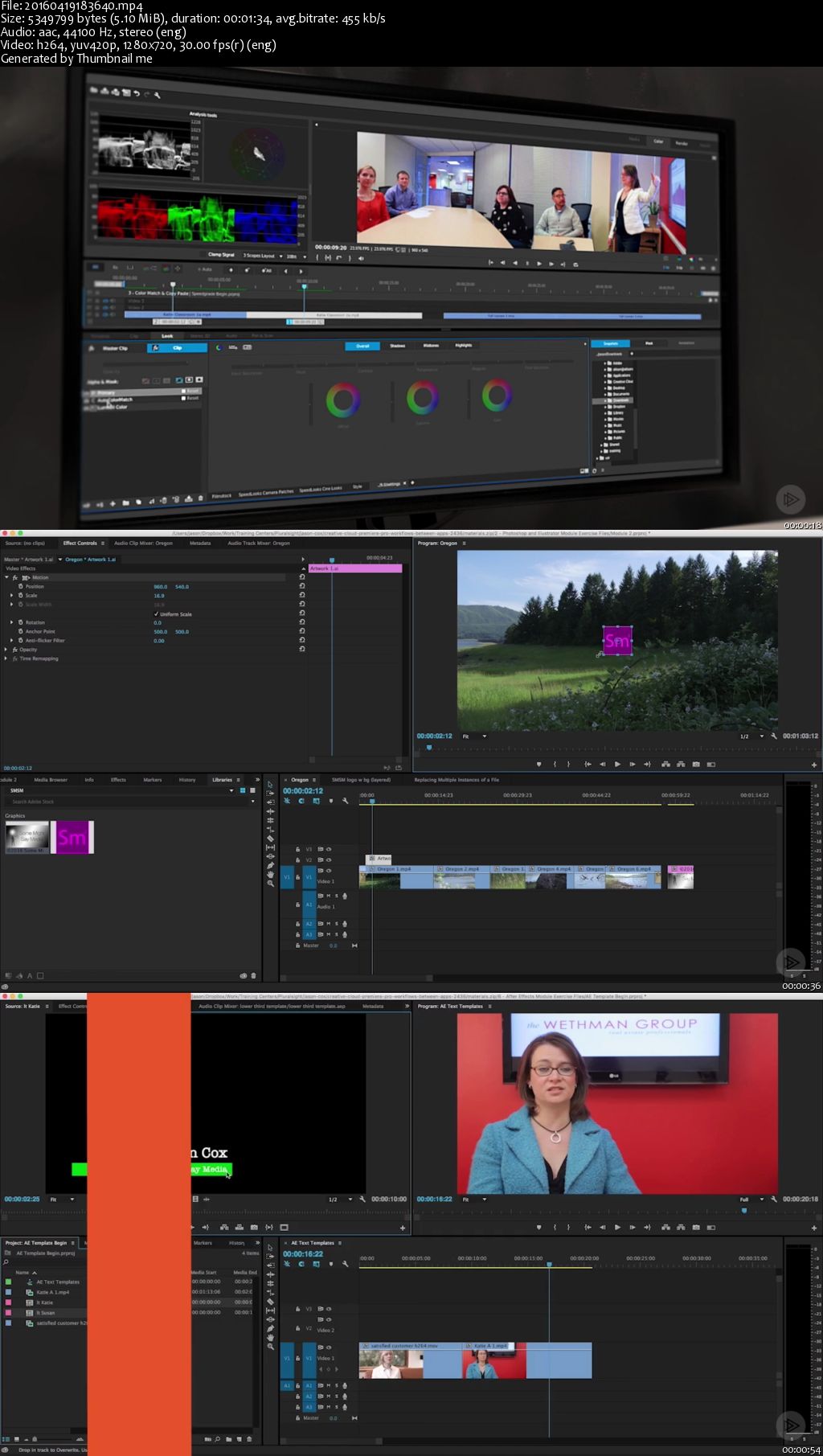Open Oregon timeline wrench display settings

click(x=346, y=801)
